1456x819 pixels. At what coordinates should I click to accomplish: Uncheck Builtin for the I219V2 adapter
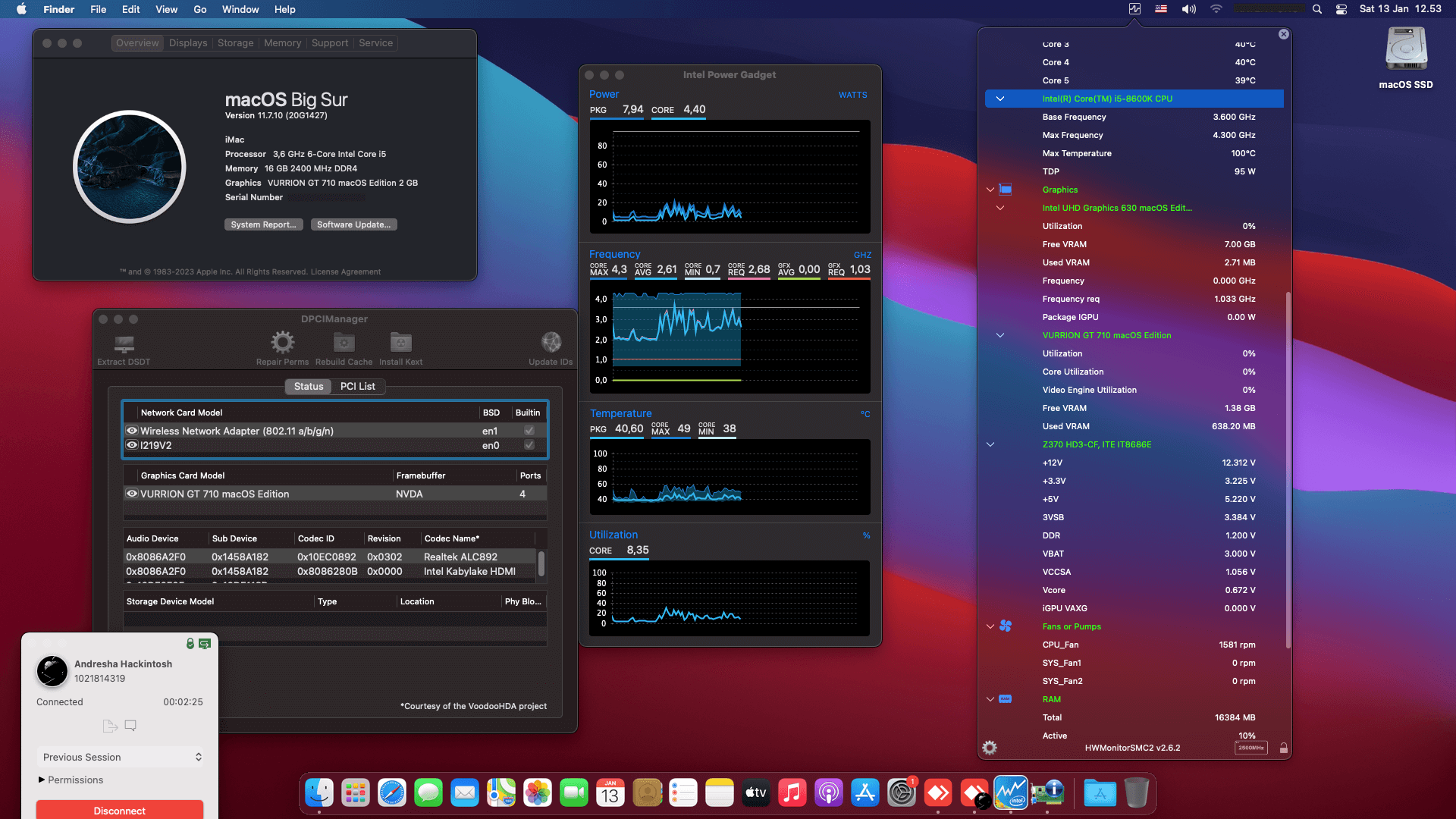coord(529,445)
